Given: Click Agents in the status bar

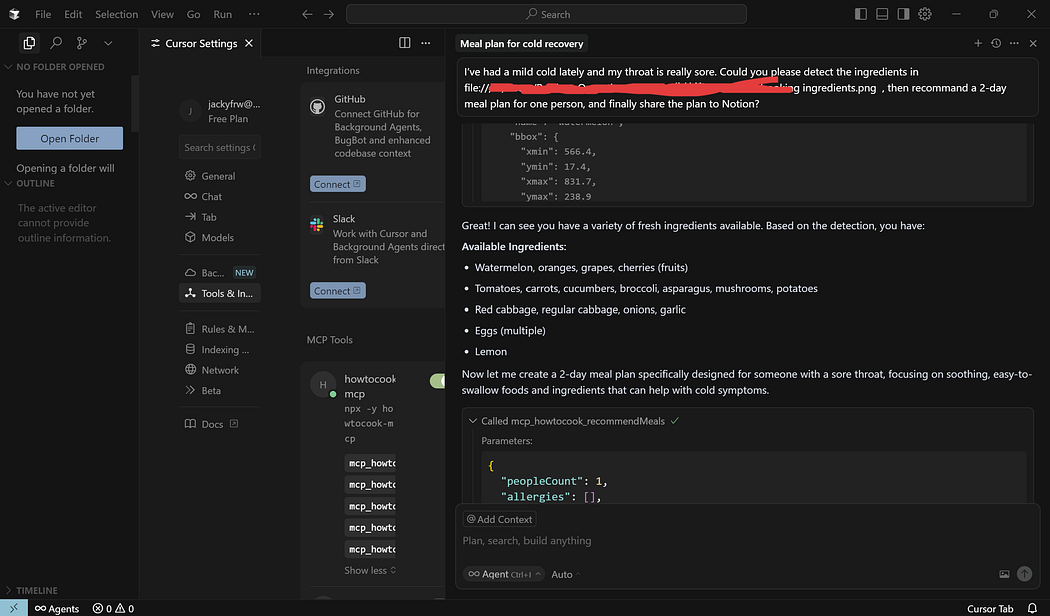Looking at the screenshot, I should tap(57, 608).
